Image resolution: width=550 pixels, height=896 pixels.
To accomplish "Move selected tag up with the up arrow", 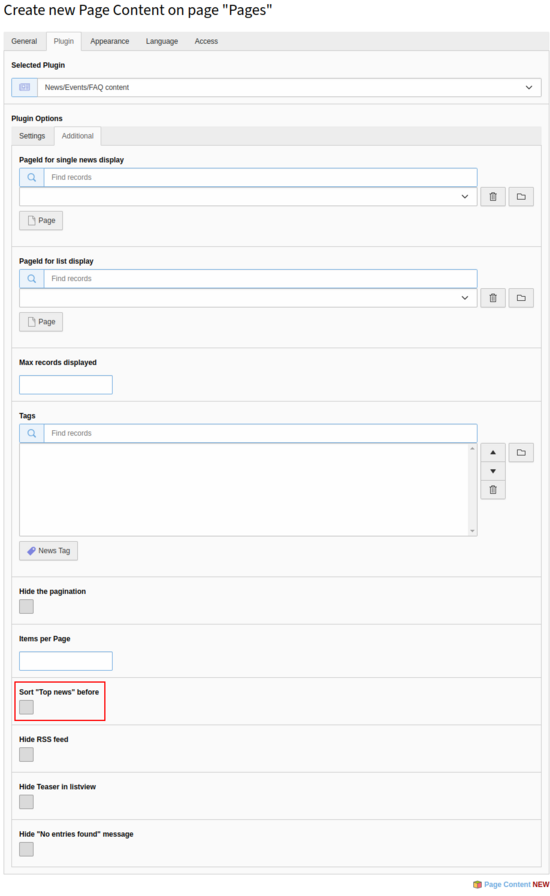I will point(493,453).
